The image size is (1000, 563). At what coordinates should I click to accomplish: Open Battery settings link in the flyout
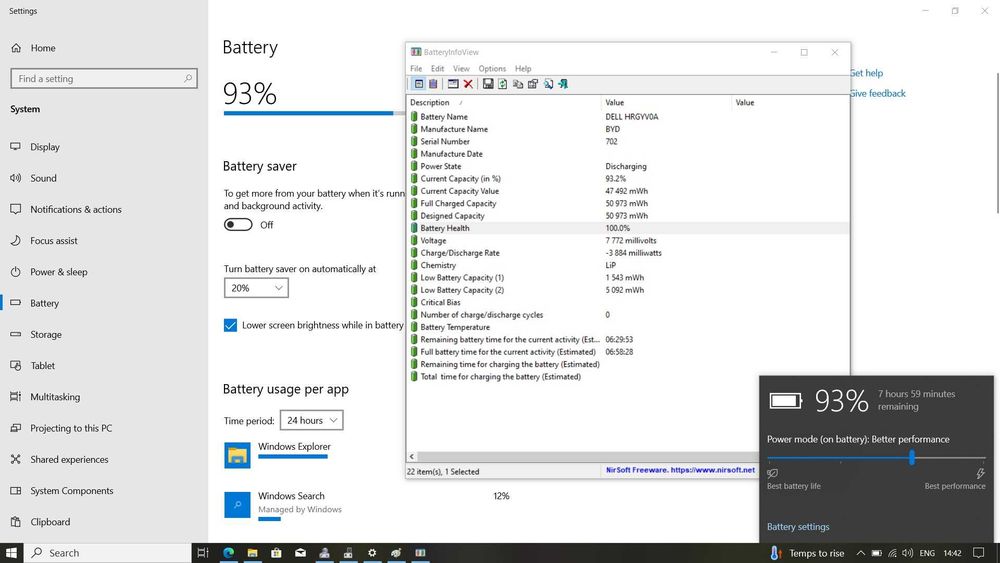click(798, 527)
